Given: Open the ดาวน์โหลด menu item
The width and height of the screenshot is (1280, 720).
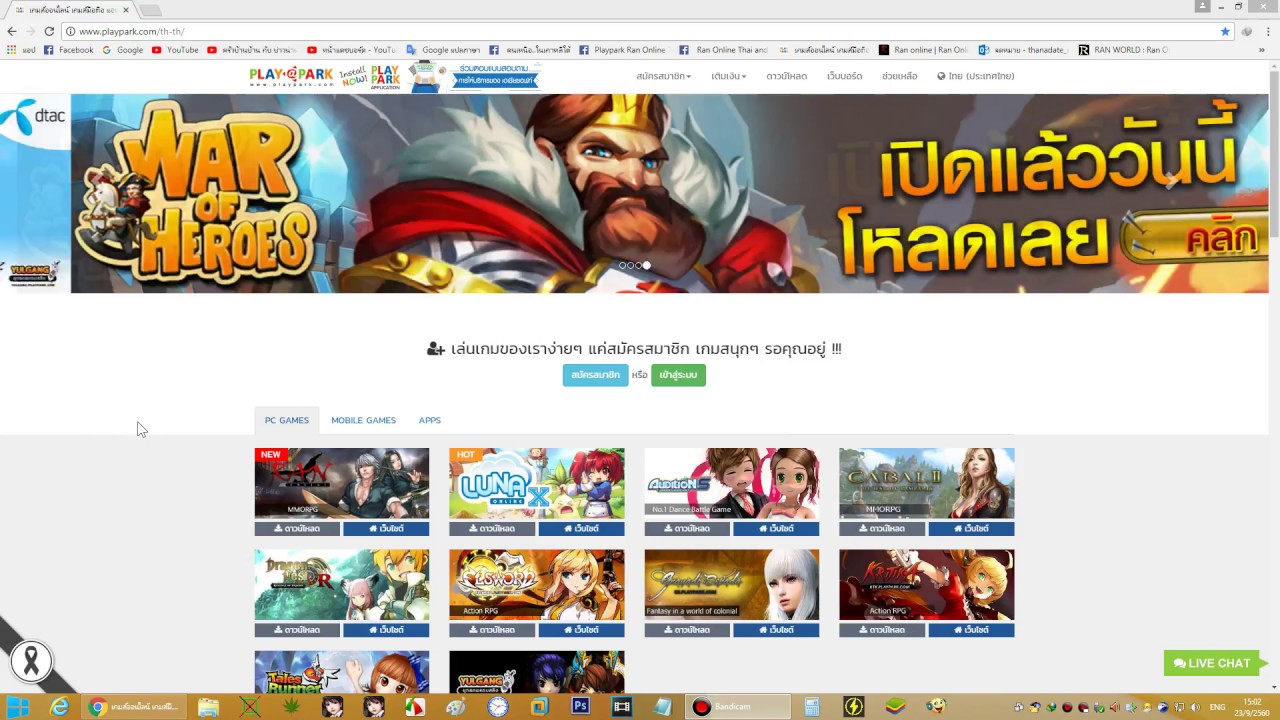Looking at the screenshot, I should click(786, 76).
